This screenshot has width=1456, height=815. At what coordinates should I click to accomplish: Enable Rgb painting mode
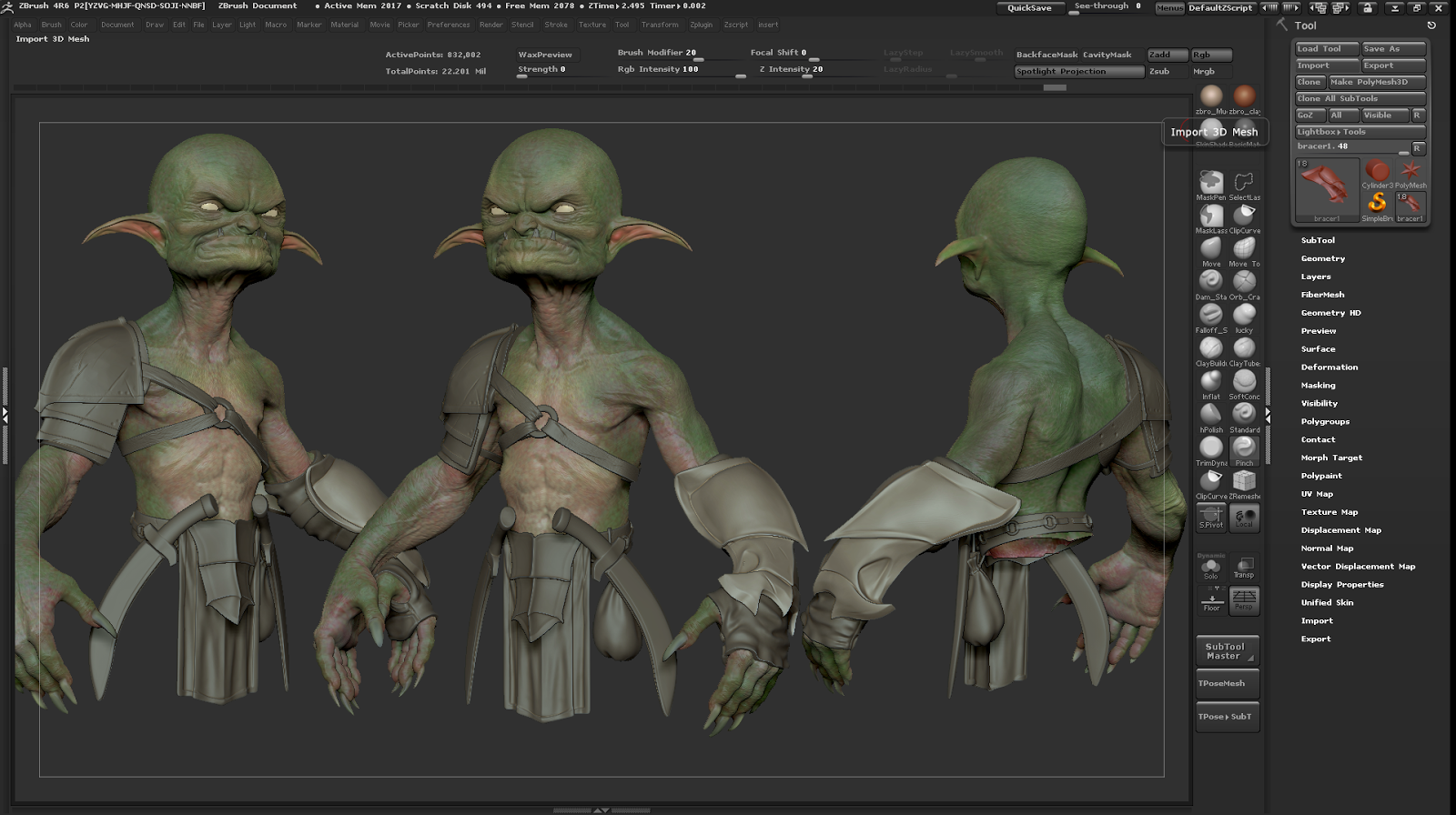[1211, 55]
